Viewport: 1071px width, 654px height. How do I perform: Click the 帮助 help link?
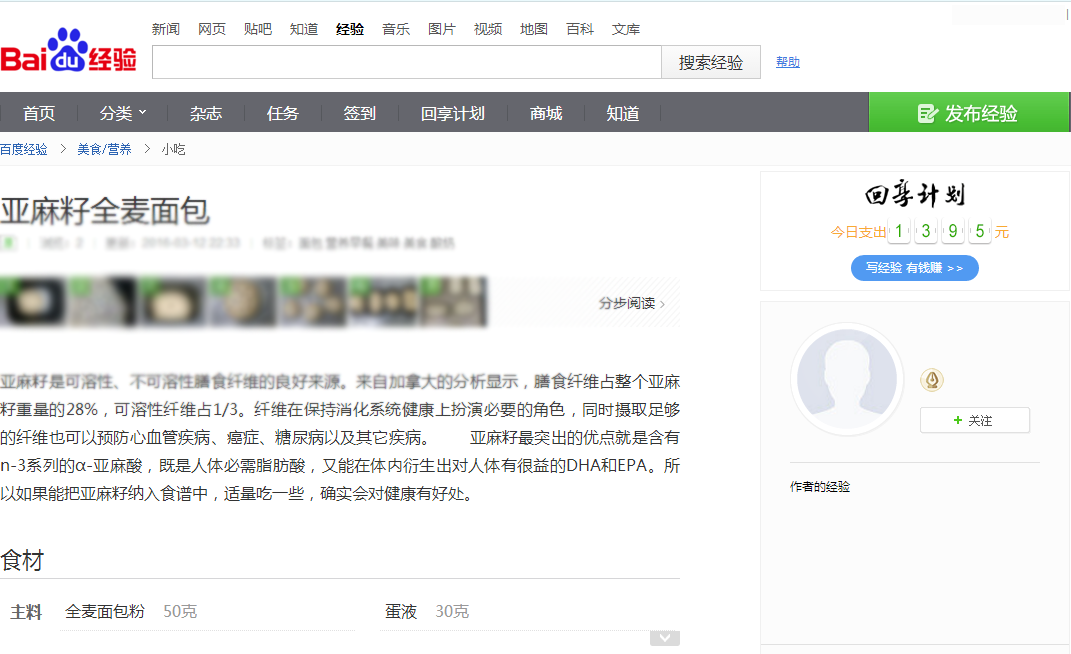tap(787, 62)
